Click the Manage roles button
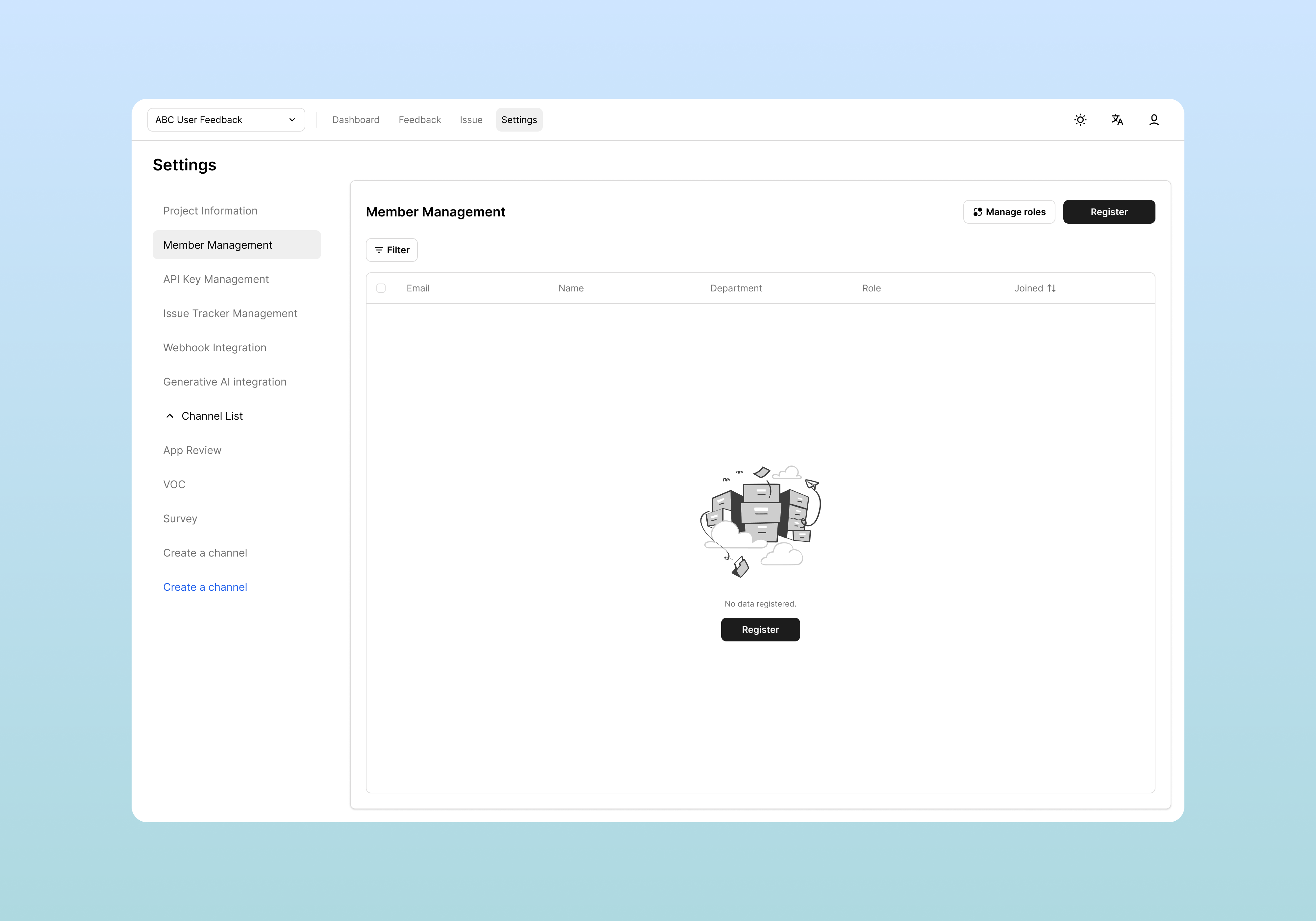1316x921 pixels. click(x=1009, y=212)
